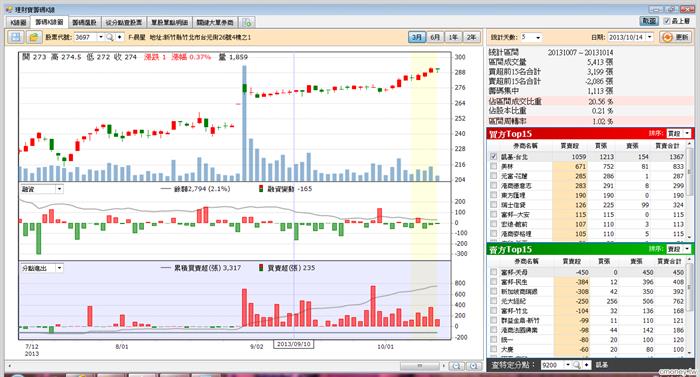Viewport: 700px width, 377px height.
Task: Open the stock code 3697 dropdown
Action: 100,37
